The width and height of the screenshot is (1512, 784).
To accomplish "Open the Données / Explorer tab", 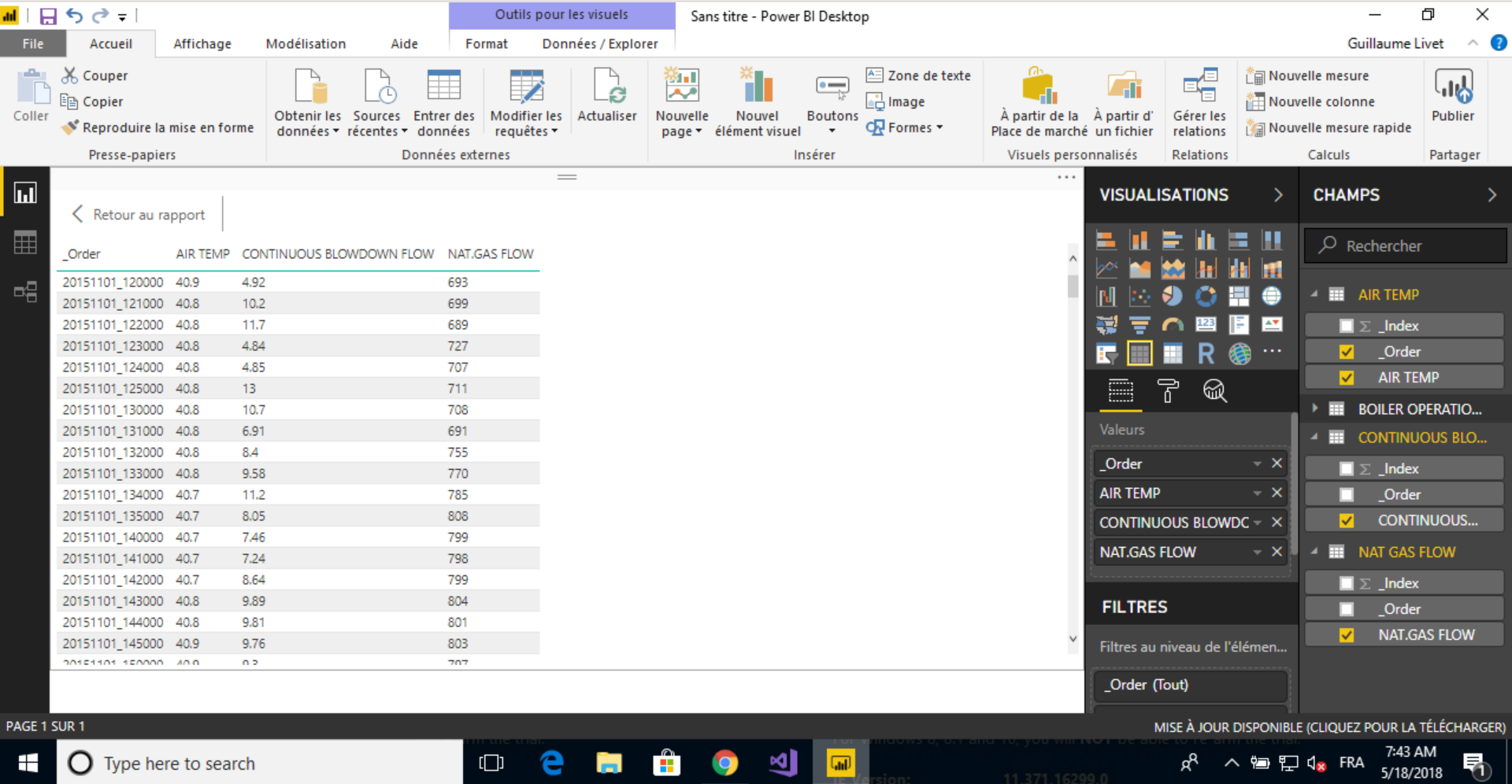I will point(599,44).
